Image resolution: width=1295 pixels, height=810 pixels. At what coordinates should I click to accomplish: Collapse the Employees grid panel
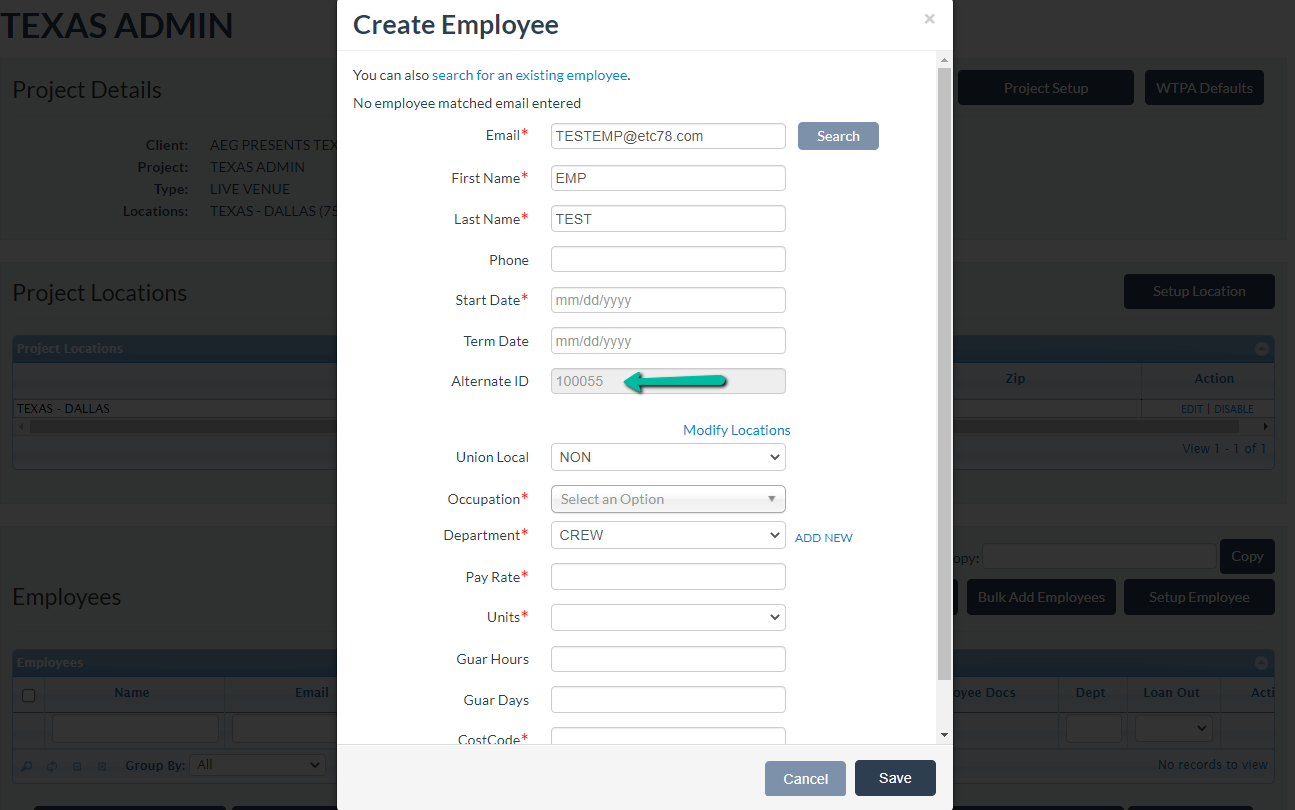[1262, 663]
